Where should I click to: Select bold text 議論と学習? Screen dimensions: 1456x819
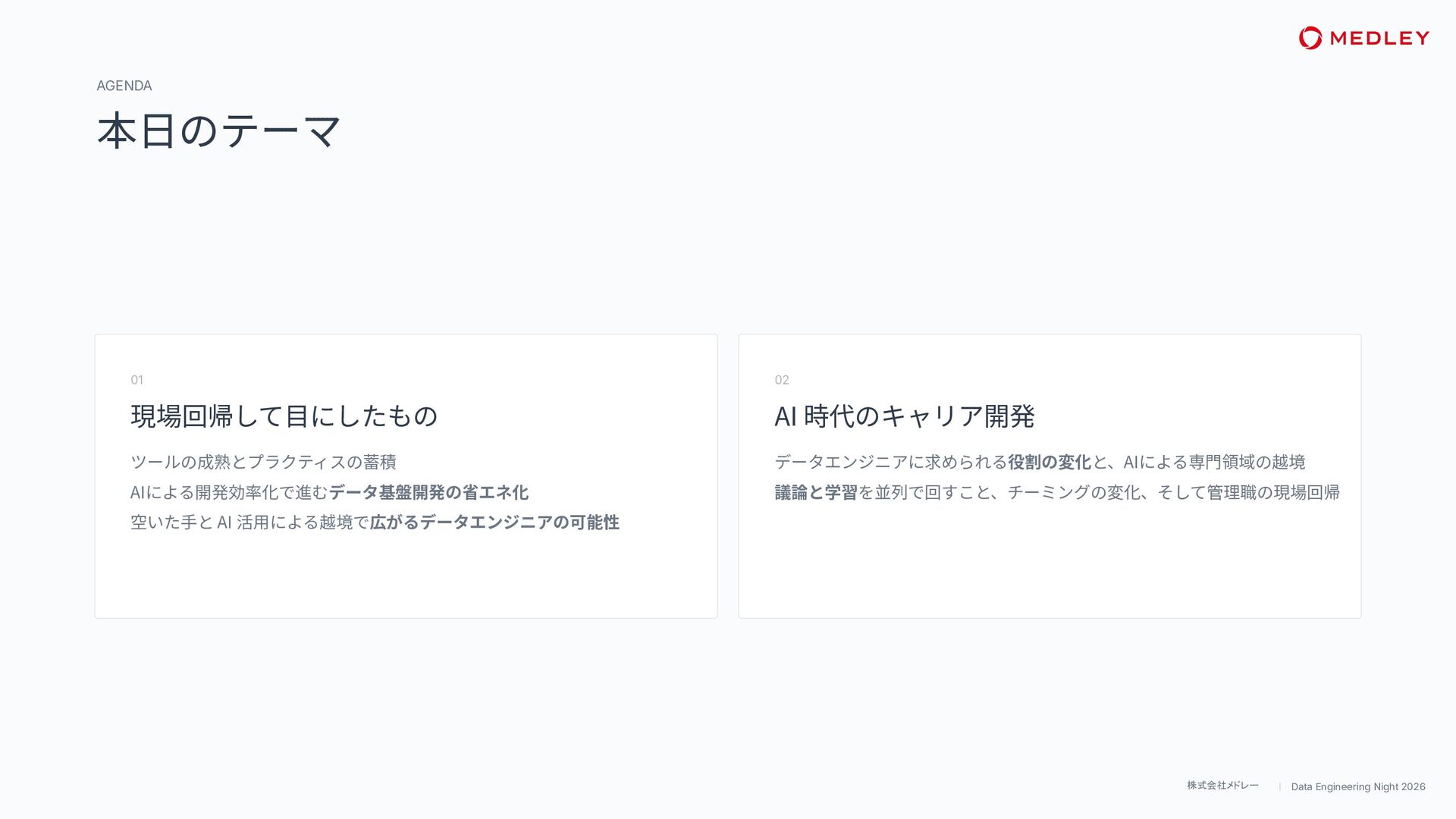(x=816, y=492)
